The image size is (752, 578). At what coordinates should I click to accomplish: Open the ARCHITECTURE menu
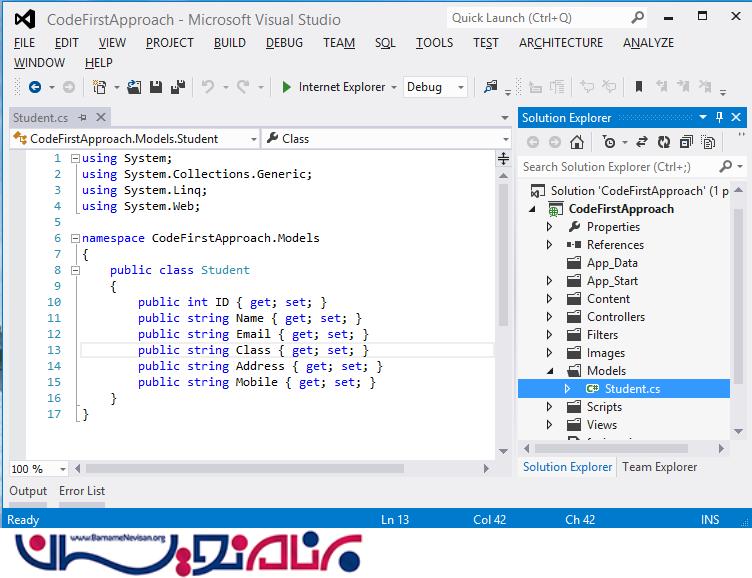pos(560,42)
